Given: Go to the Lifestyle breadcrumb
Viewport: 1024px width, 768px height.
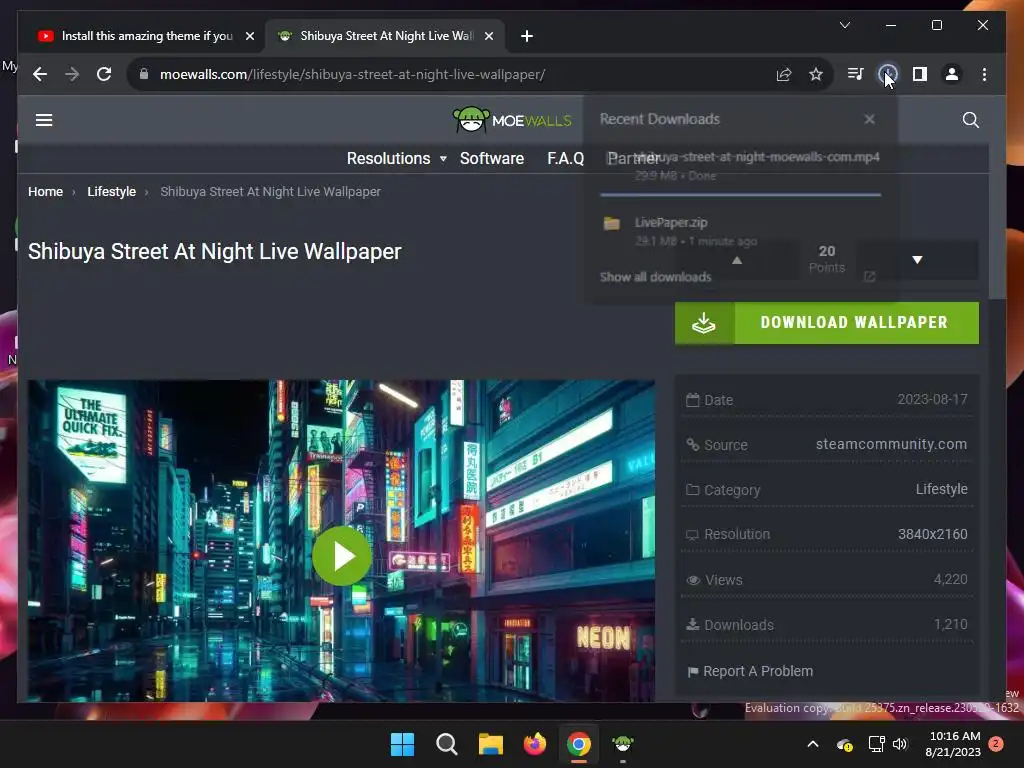Looking at the screenshot, I should 112,191.
